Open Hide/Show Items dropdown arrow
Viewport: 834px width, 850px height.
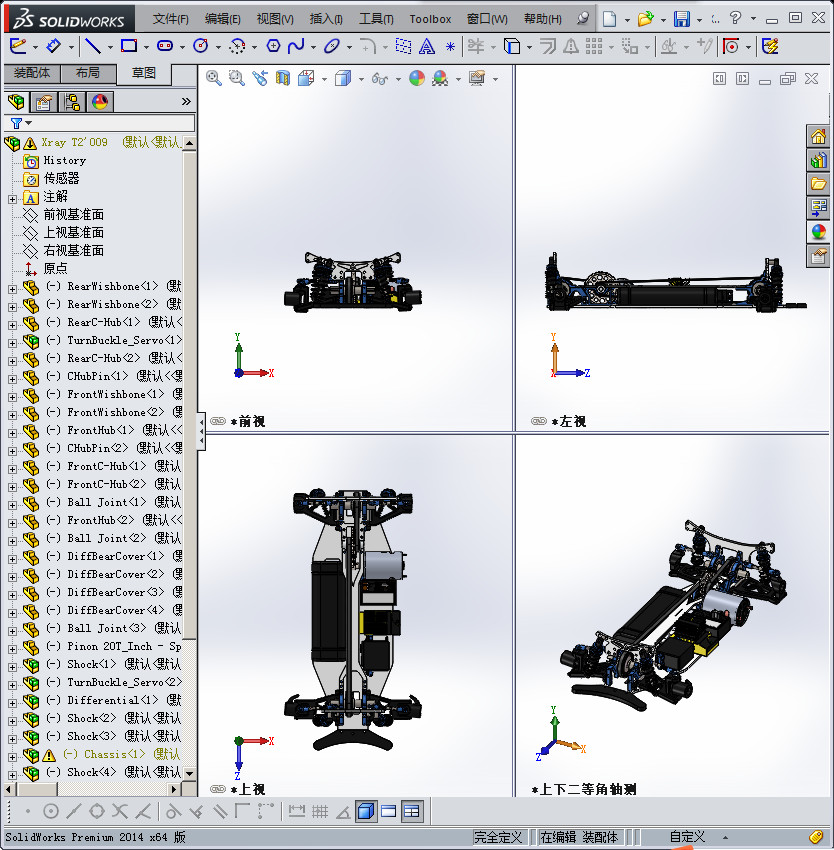click(x=398, y=80)
